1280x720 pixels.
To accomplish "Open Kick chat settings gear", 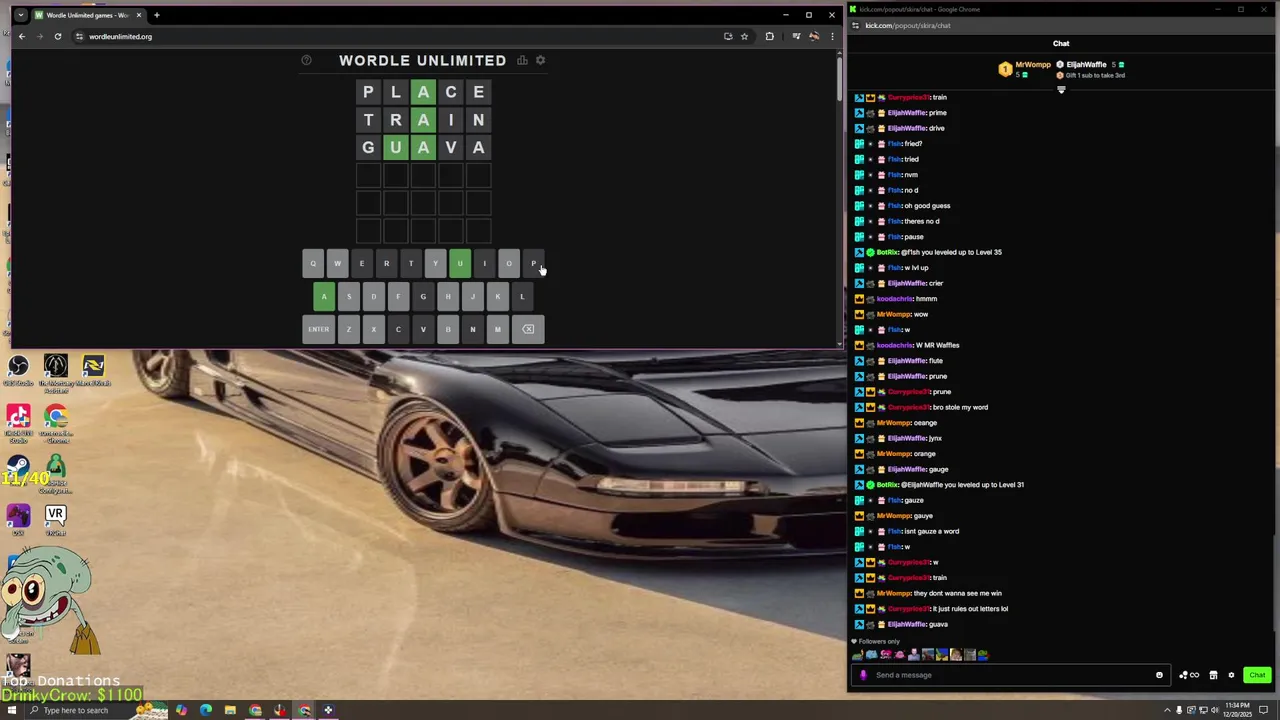I will tap(1231, 675).
